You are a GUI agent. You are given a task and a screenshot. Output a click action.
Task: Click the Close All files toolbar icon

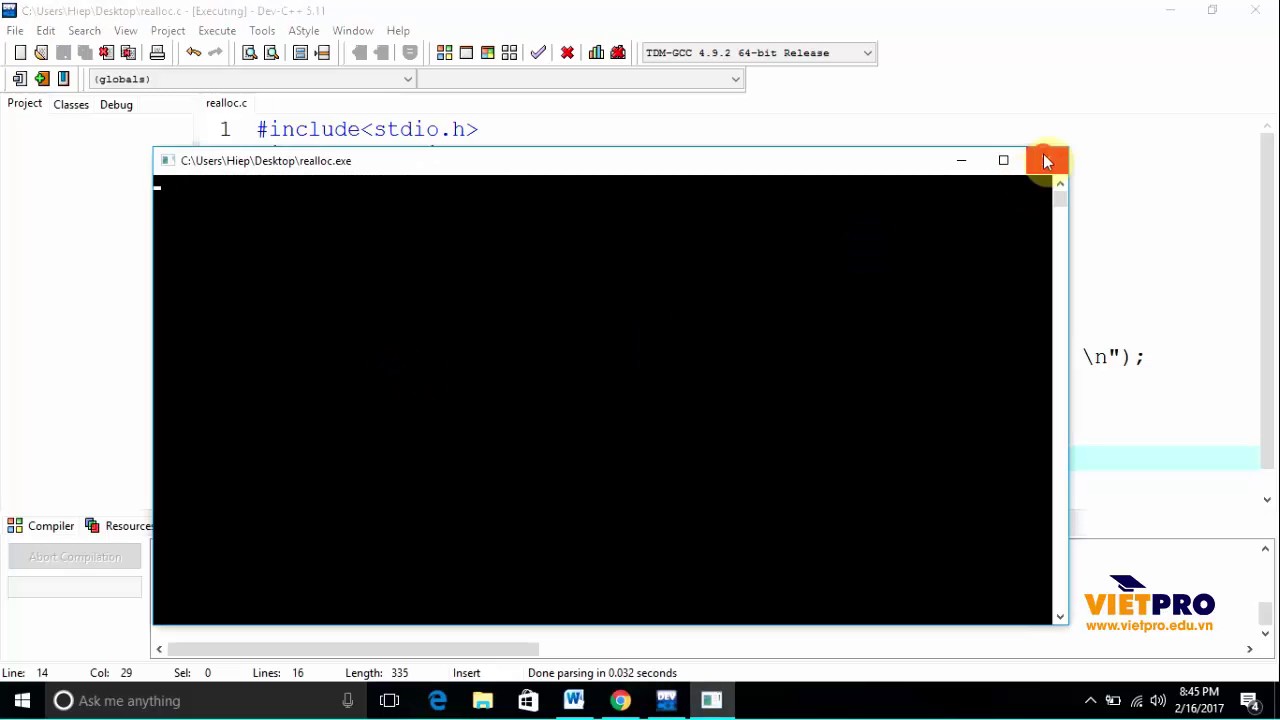coord(128,53)
